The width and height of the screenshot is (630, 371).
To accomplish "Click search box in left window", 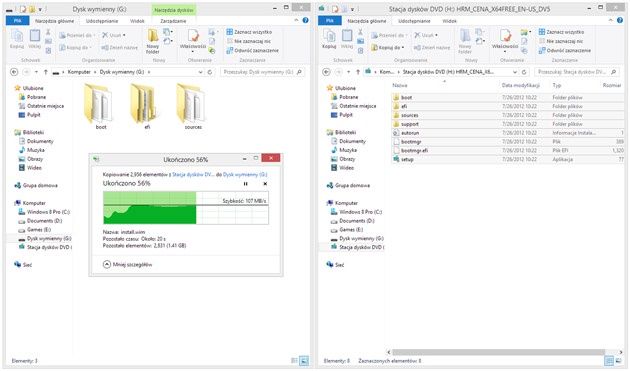I will [262, 72].
